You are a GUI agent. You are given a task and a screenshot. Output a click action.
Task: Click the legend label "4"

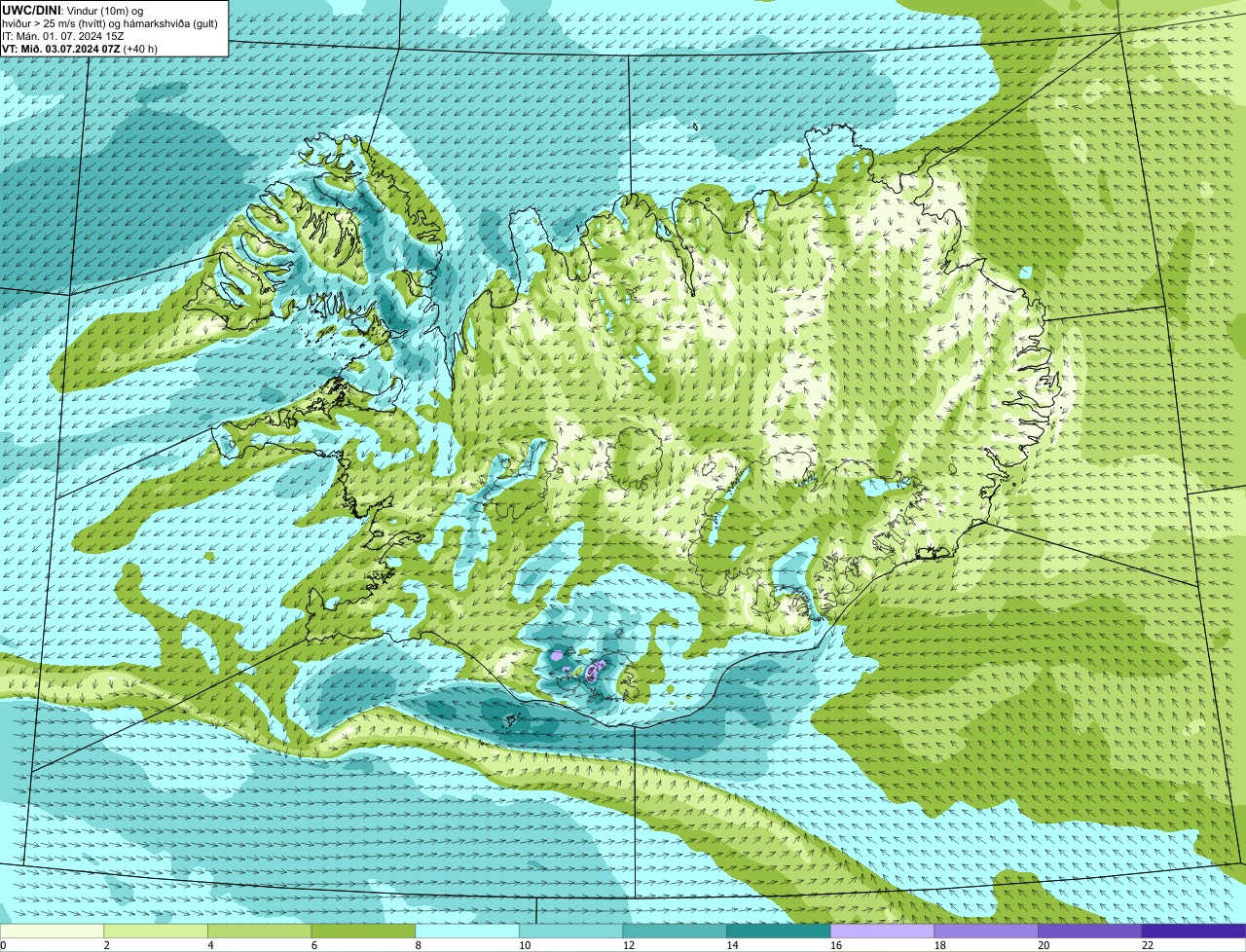[x=210, y=945]
